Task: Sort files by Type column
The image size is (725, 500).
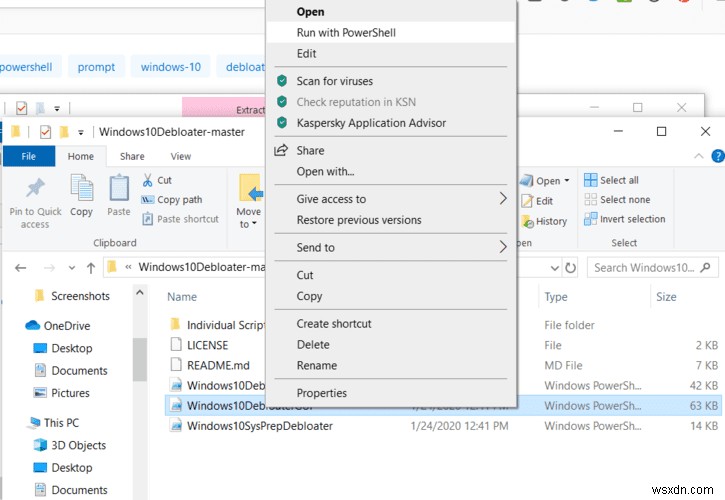Action: pos(556,297)
